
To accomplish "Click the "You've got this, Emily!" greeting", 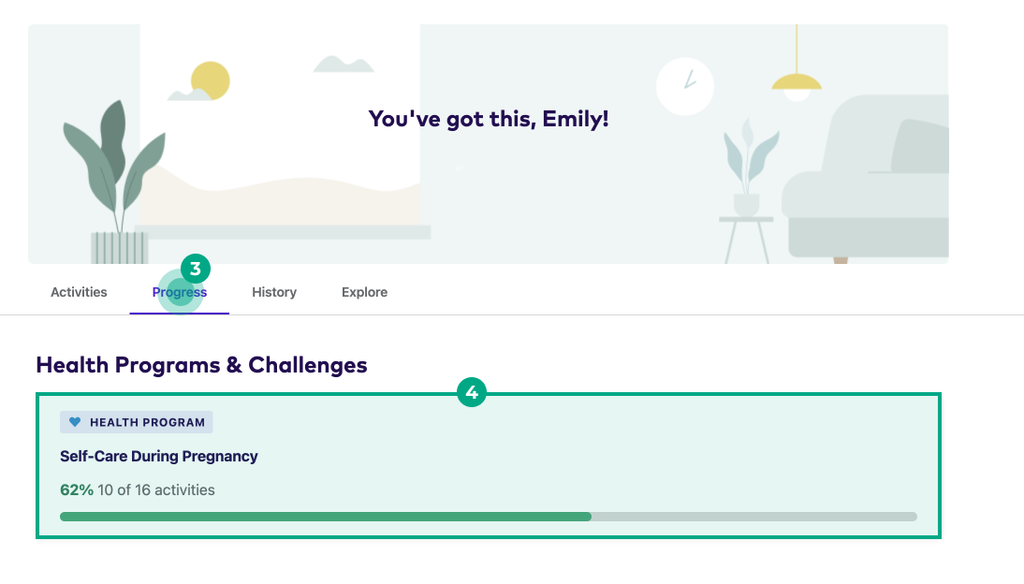I will click(488, 119).
